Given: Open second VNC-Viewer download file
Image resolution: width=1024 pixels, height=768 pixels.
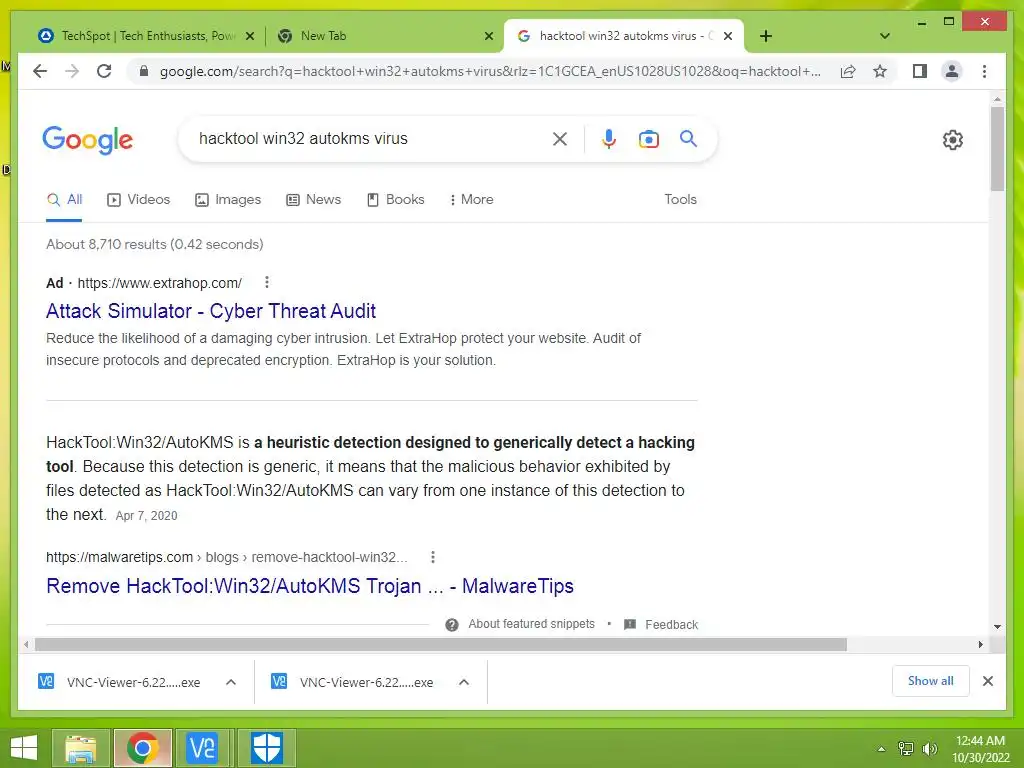Looking at the screenshot, I should click(353, 682).
